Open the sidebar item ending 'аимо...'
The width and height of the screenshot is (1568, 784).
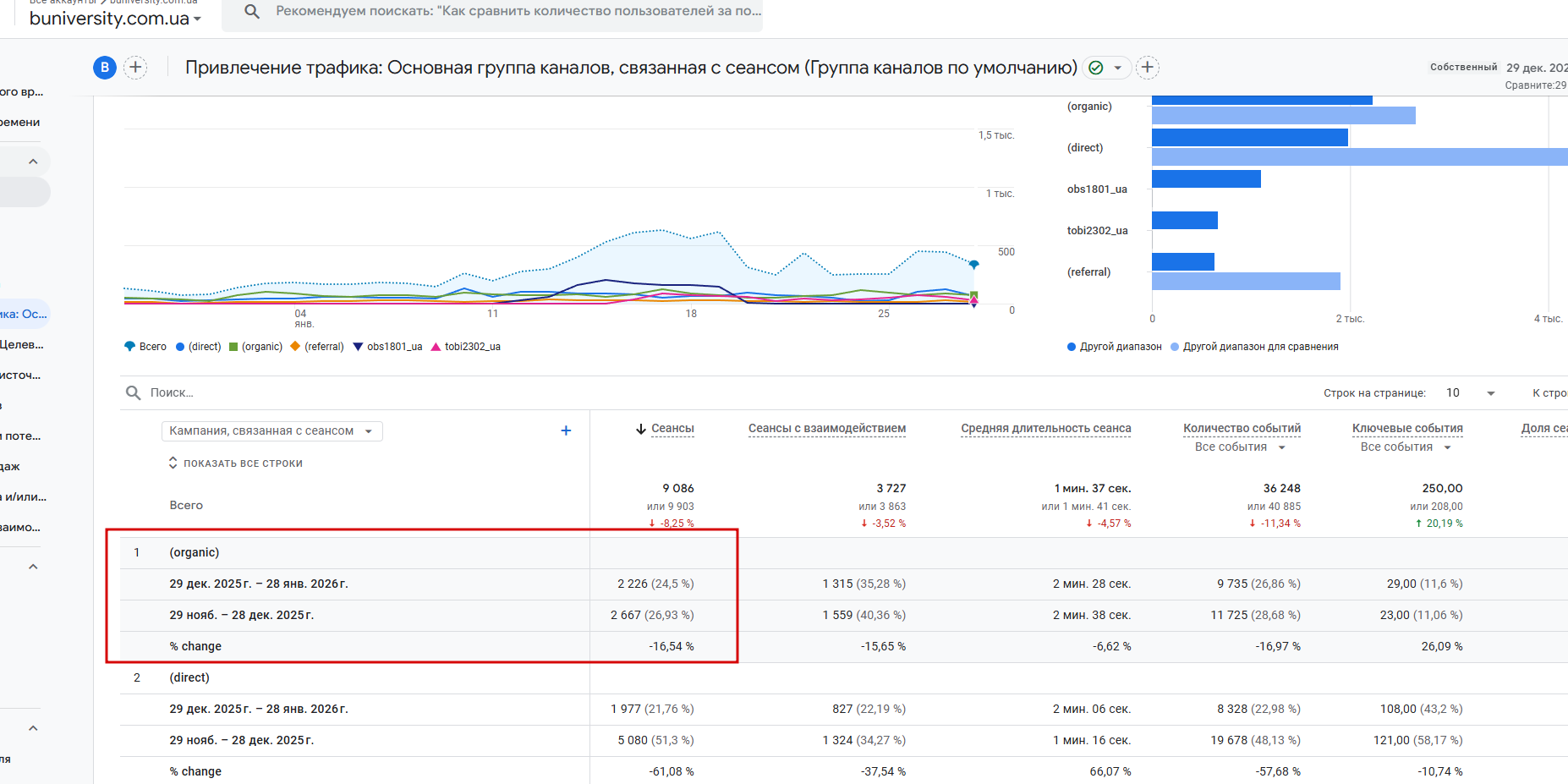20,528
